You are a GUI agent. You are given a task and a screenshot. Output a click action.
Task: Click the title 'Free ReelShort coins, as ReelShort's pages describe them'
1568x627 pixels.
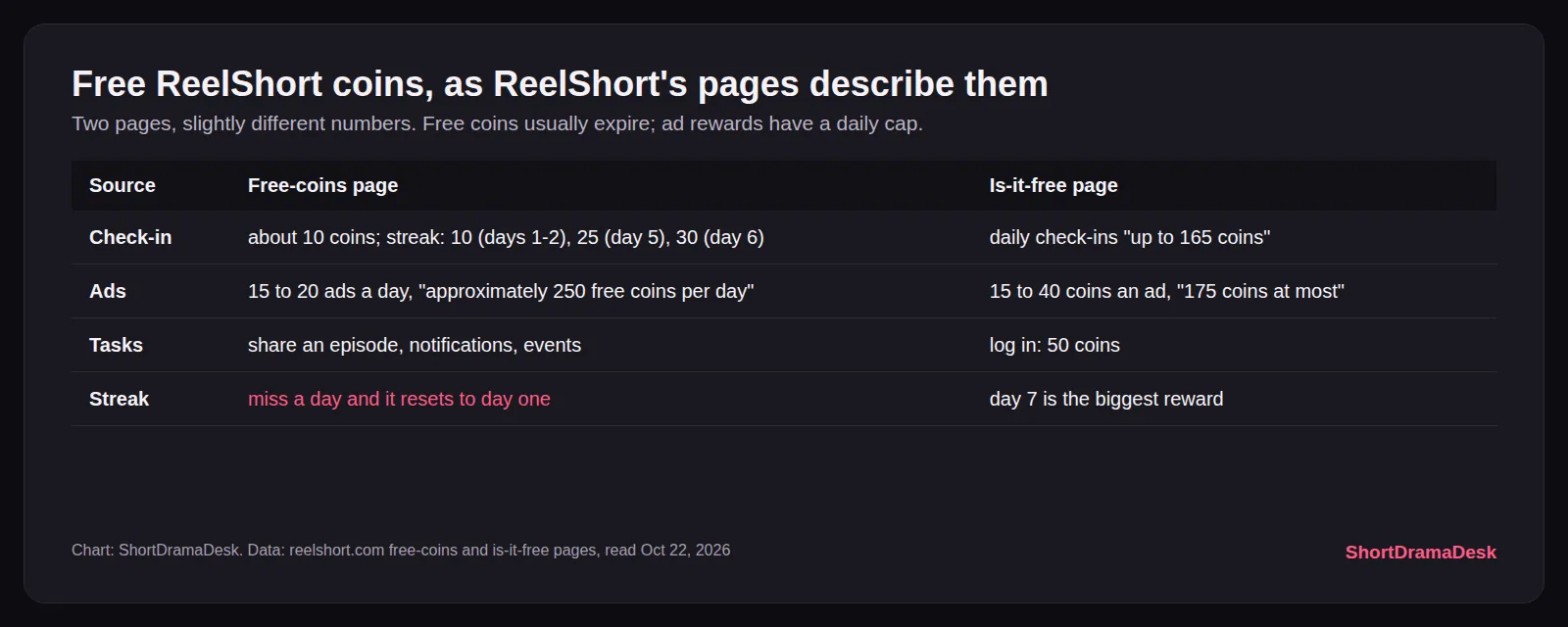[x=560, y=84]
